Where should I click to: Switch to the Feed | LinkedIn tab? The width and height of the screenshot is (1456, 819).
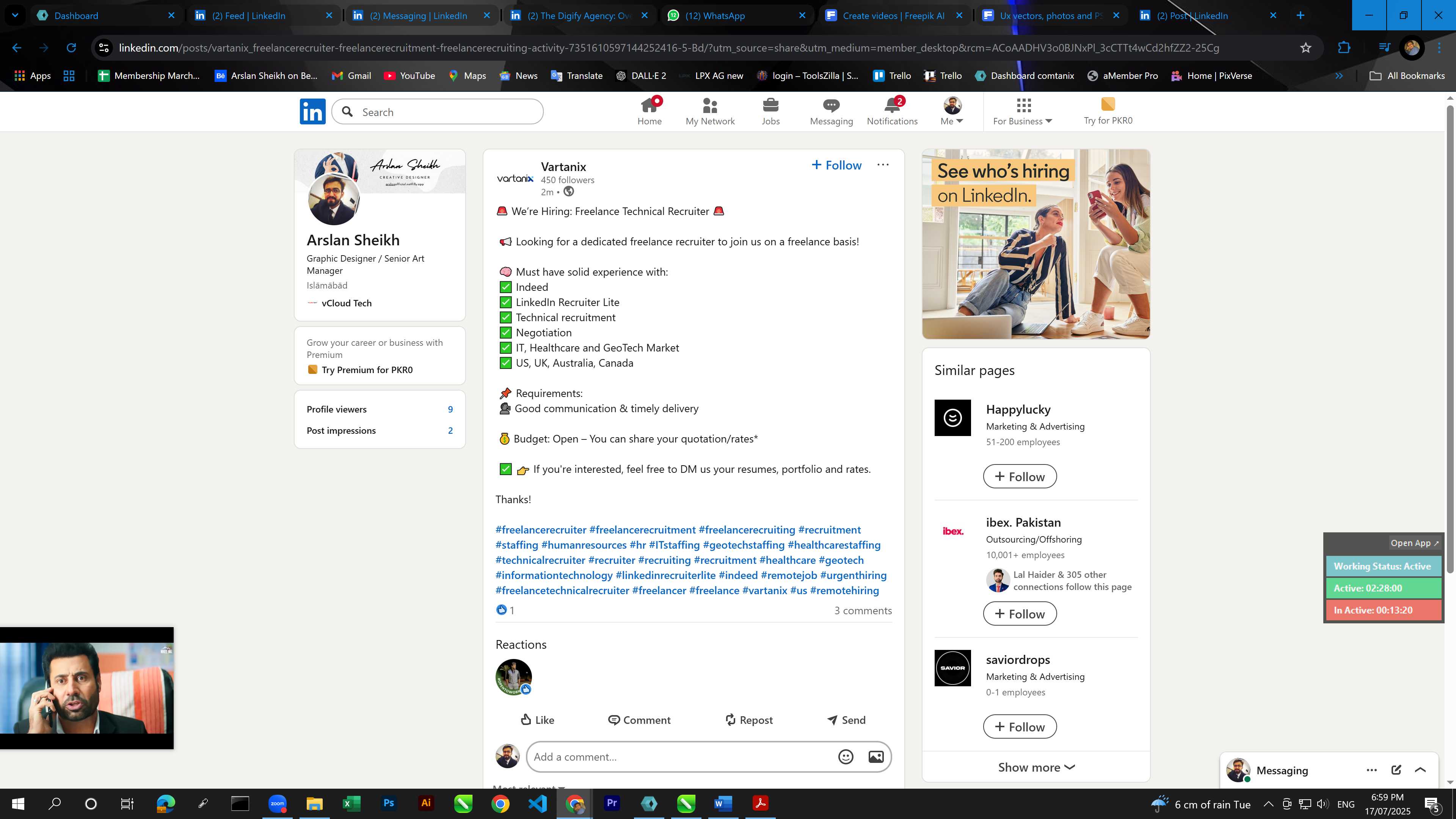point(264,15)
